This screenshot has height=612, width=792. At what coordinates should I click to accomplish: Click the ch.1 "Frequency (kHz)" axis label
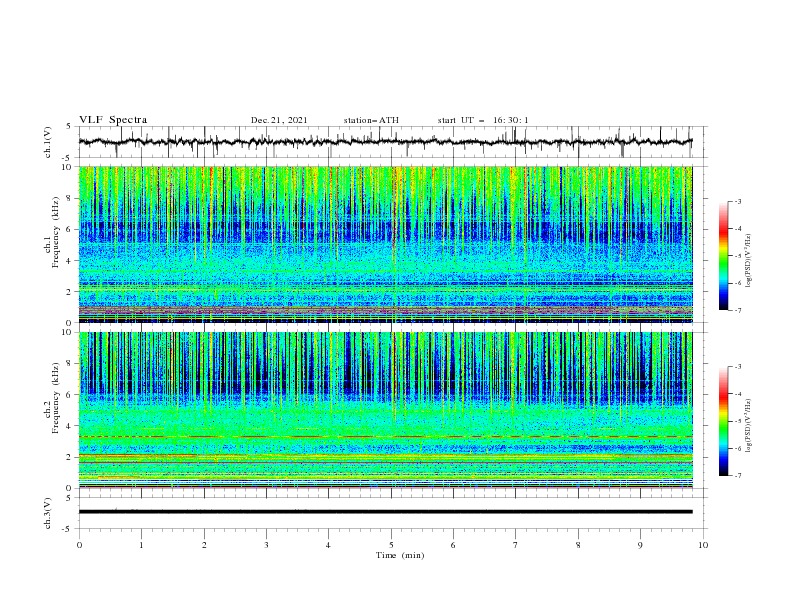tap(55, 233)
